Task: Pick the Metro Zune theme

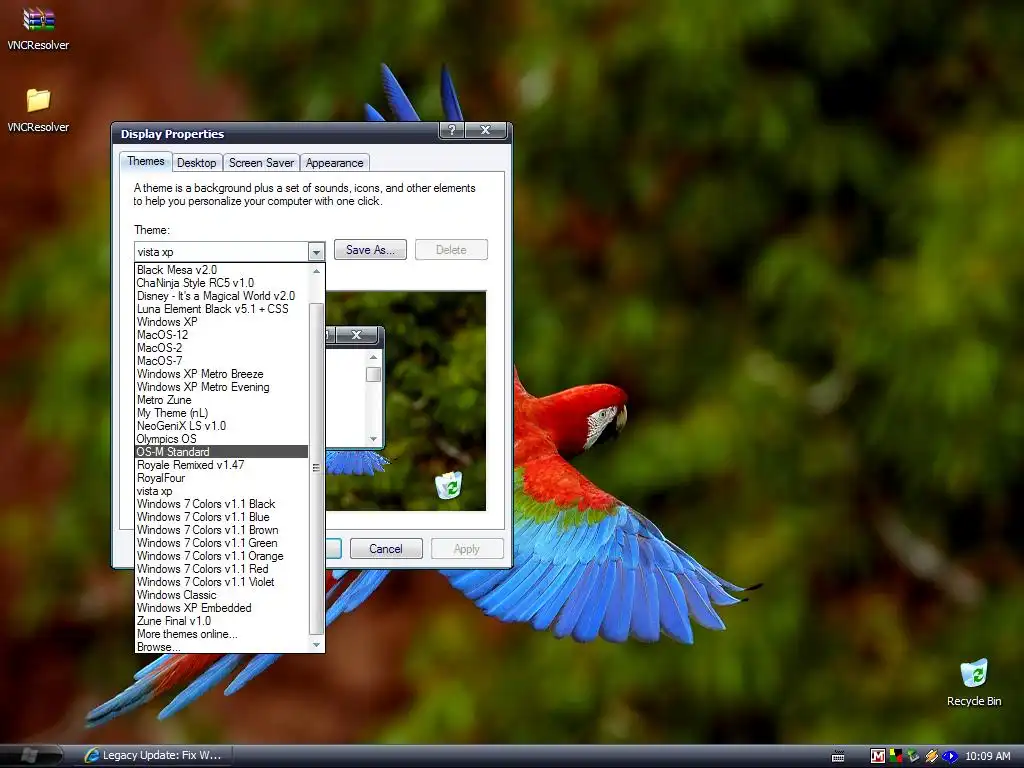Action: 221,400
